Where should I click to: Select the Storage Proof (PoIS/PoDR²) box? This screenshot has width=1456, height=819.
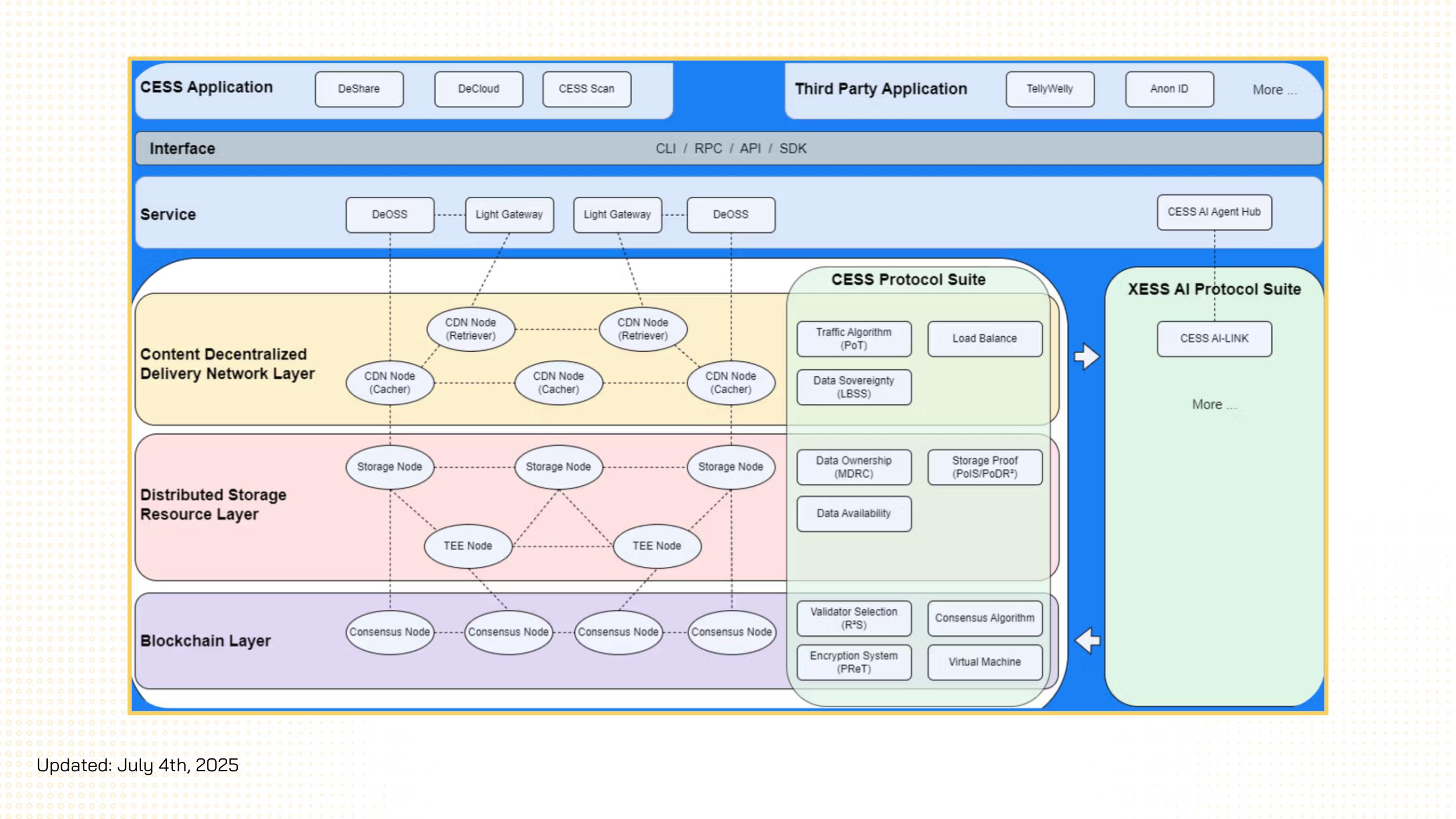(x=985, y=467)
